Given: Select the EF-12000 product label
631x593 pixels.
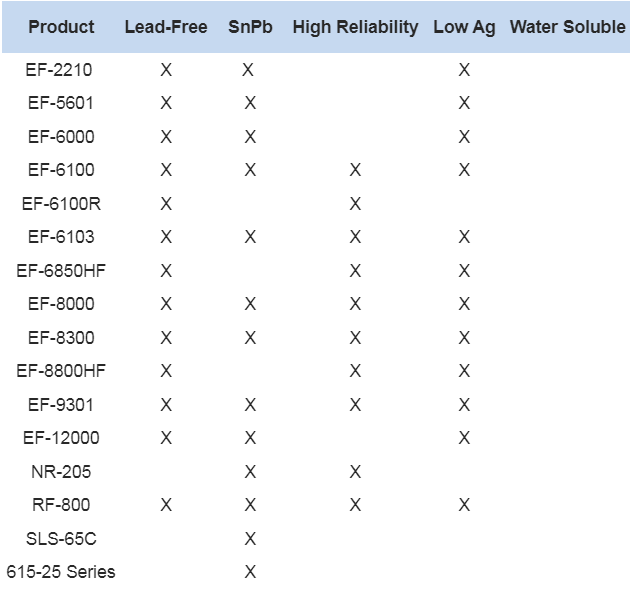Looking at the screenshot, I should coord(61,438).
